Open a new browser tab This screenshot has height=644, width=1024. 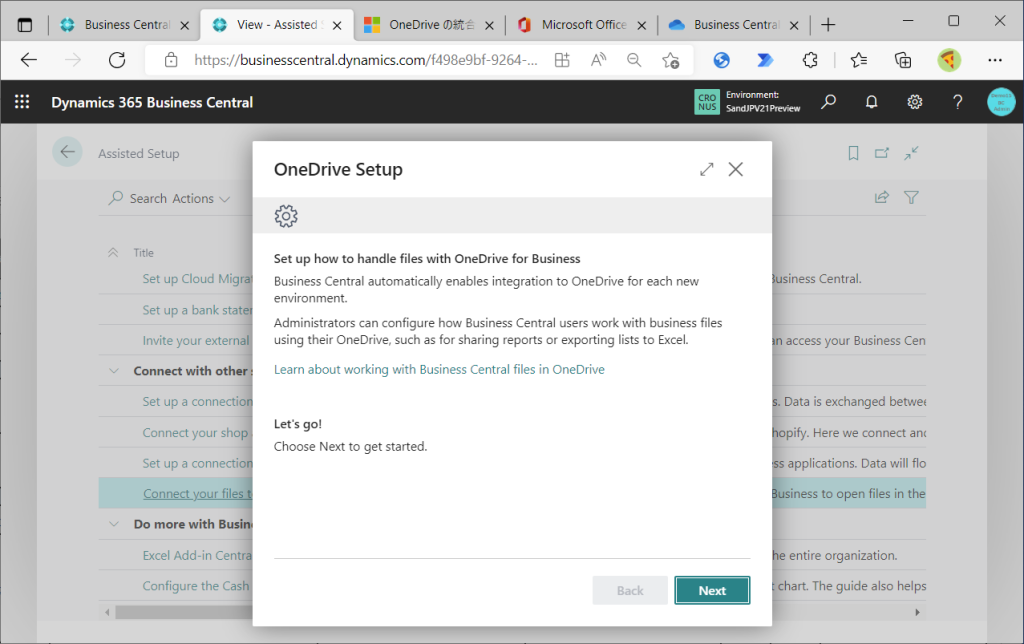828,25
